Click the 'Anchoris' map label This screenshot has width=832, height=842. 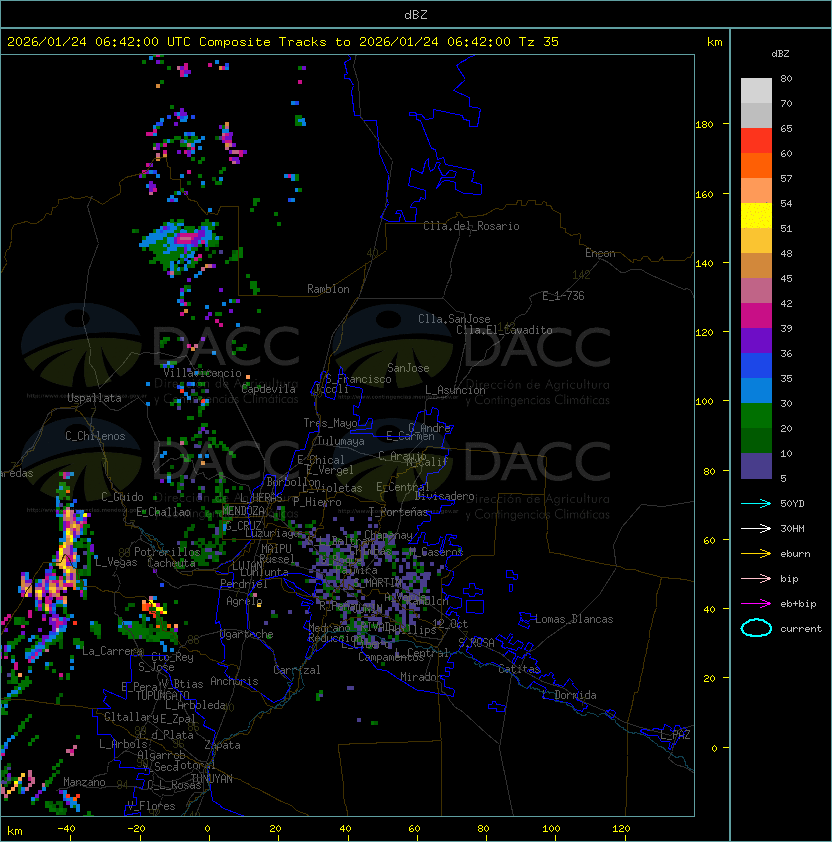[x=234, y=681]
